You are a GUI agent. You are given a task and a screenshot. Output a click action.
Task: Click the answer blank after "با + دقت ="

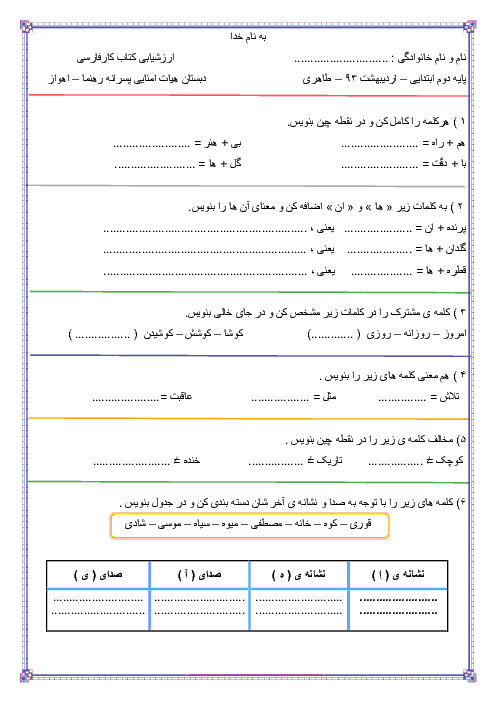click(x=380, y=167)
